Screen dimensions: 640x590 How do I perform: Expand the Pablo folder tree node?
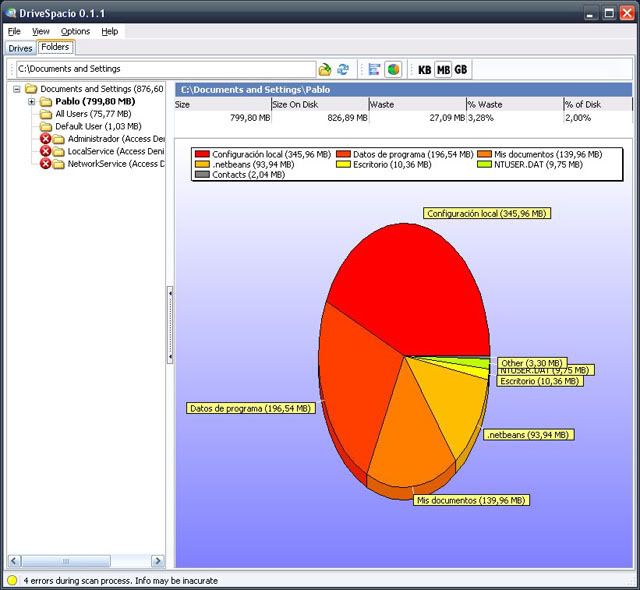pyautogui.click(x=32, y=102)
